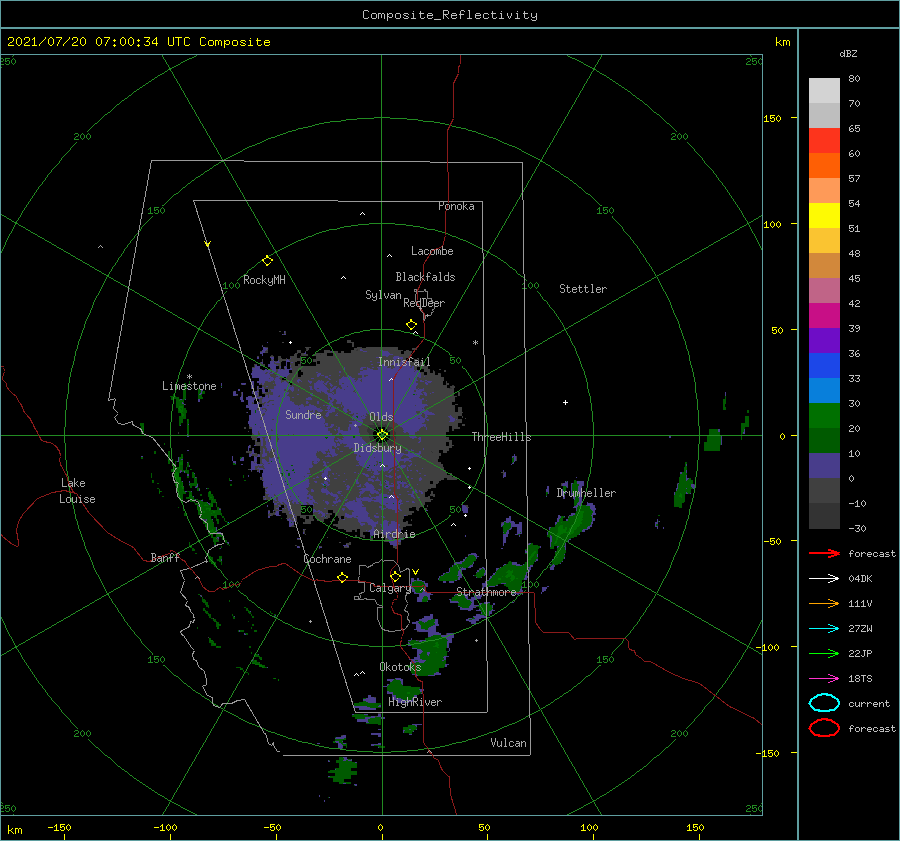Click the 150 tick on right axis

772,118
